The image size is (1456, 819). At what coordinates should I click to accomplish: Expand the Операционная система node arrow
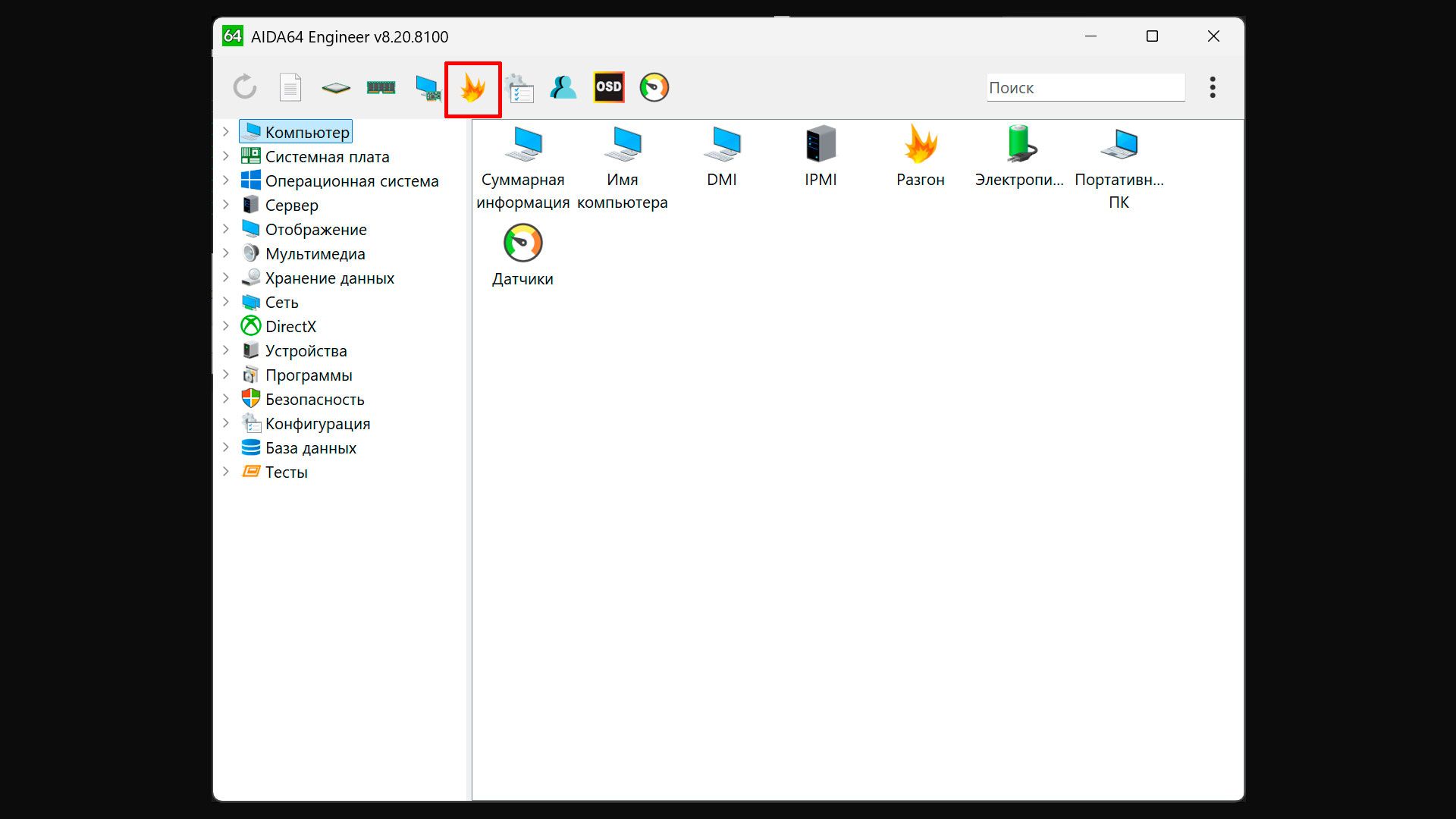pyautogui.click(x=226, y=180)
